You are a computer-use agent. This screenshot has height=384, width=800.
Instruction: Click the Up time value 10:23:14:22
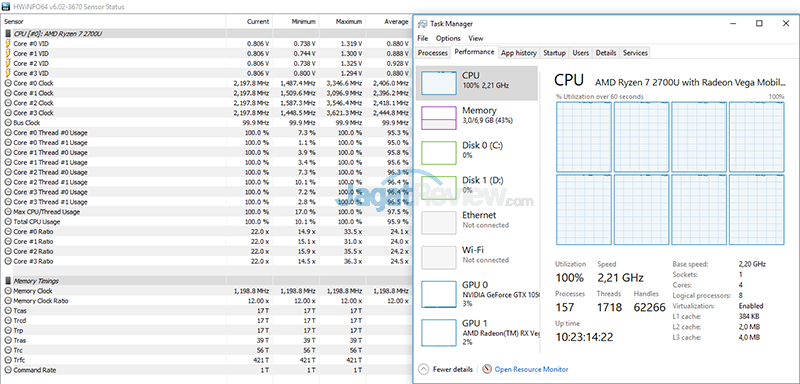click(584, 337)
